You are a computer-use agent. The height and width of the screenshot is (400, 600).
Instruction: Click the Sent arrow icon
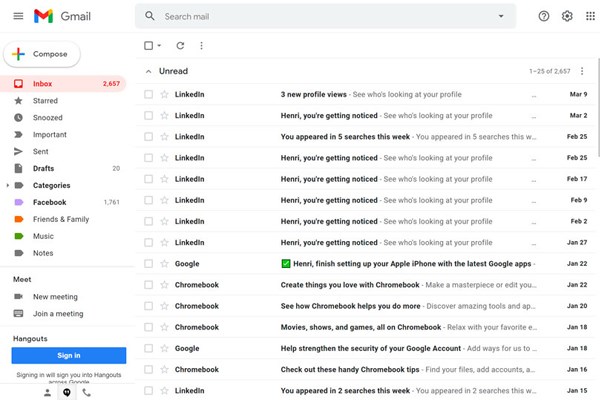[18, 151]
